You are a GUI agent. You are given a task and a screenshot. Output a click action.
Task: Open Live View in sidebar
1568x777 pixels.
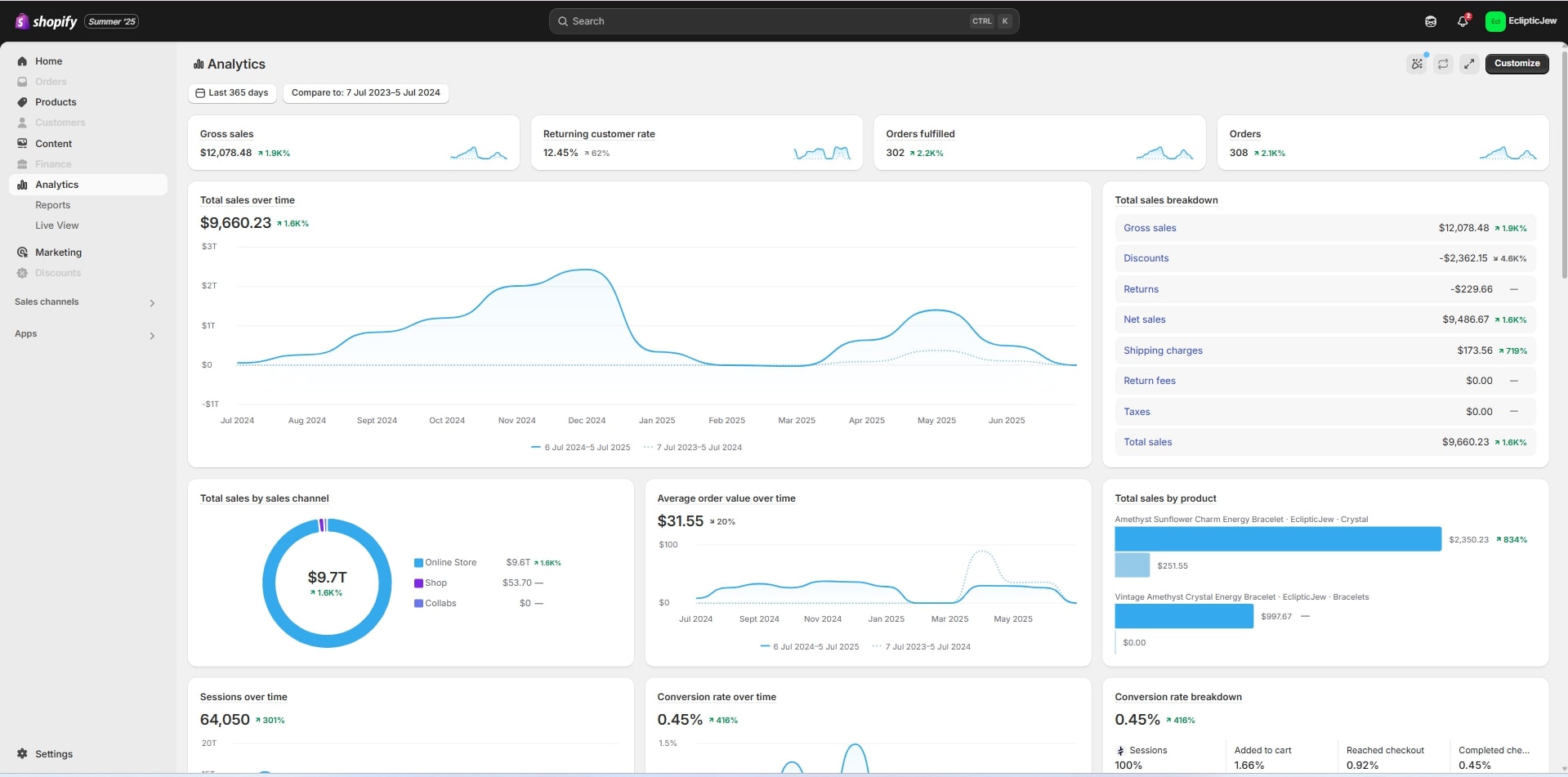tap(56, 226)
